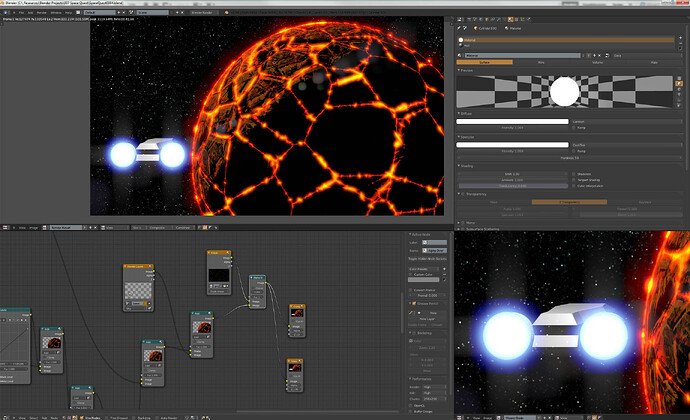690x420 pixels.
Task: Set preview to highlighted sphere icon
Action: [679, 84]
